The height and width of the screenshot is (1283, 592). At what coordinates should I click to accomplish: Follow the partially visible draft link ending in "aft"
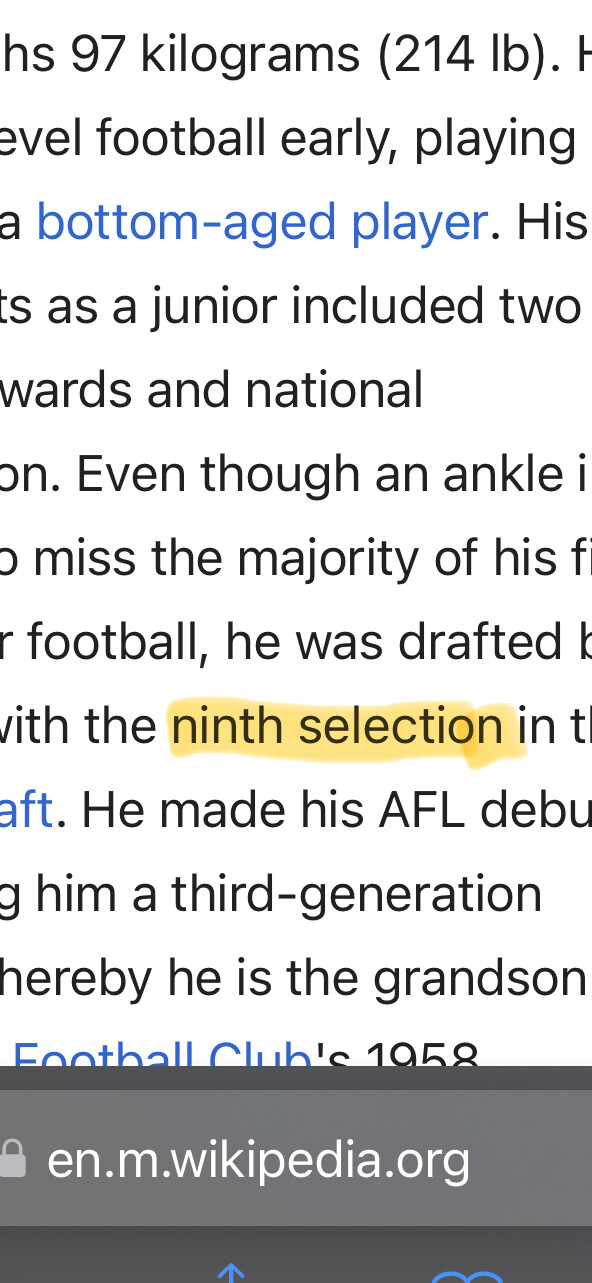[x=26, y=808]
